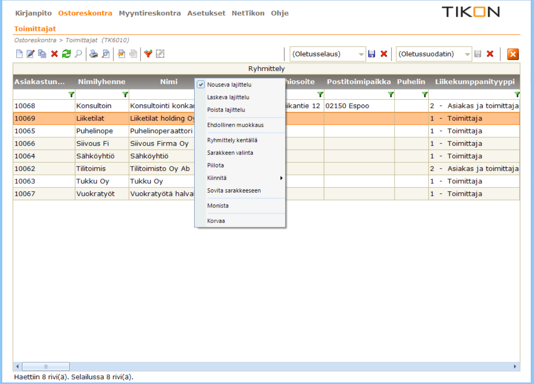Open the Ostoreskontra menu
The width and height of the screenshot is (534, 384).
pos(85,13)
